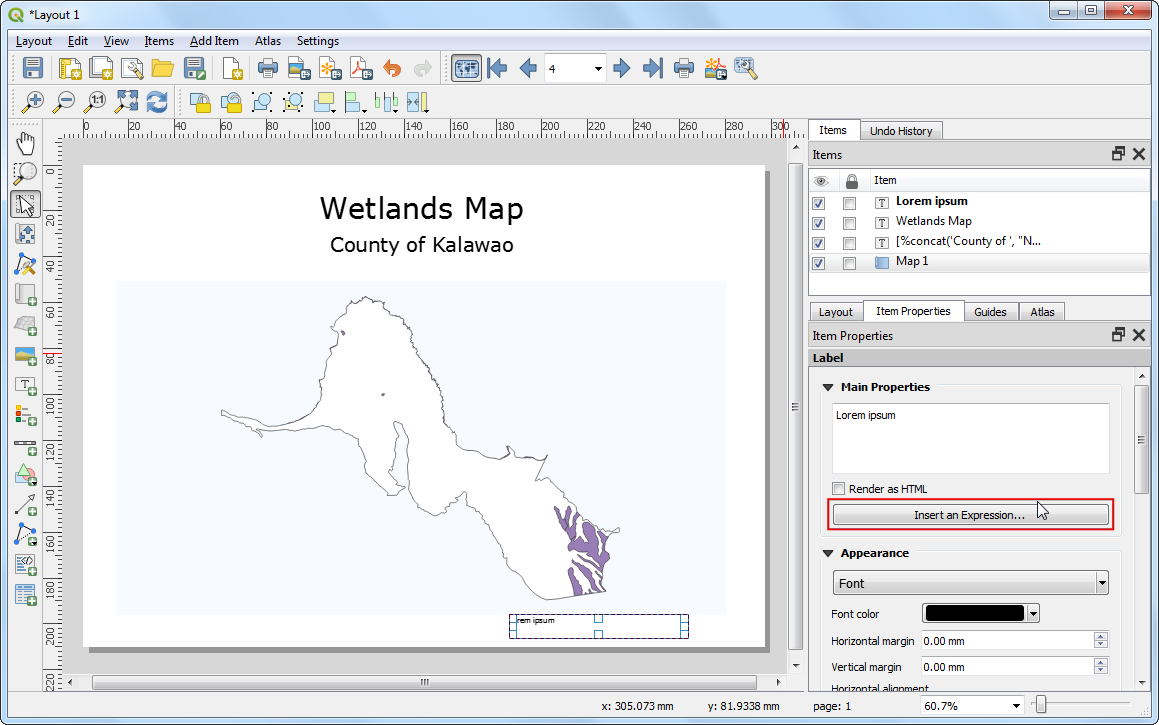Image resolution: width=1159 pixels, height=725 pixels.
Task: Toggle visibility of Wetlands Map item
Action: point(820,222)
